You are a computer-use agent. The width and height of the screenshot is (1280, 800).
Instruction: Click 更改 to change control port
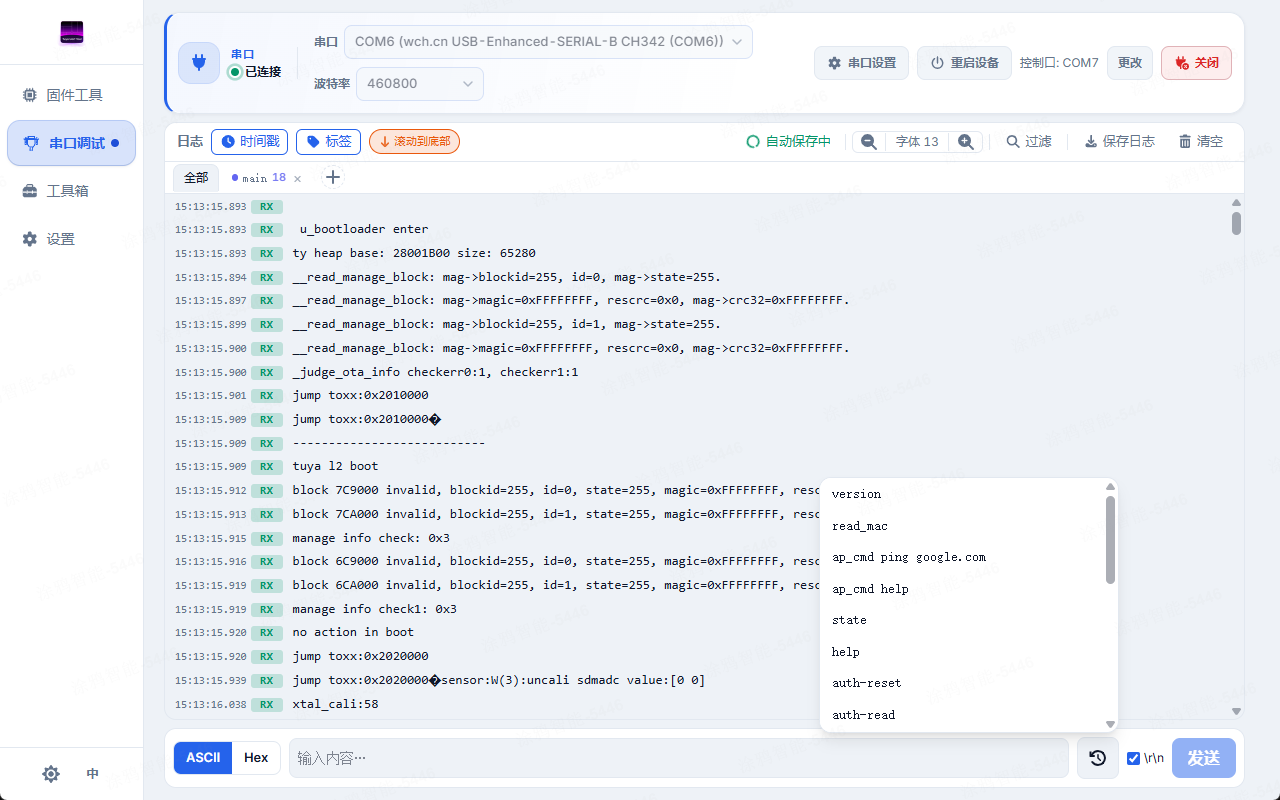click(1130, 63)
